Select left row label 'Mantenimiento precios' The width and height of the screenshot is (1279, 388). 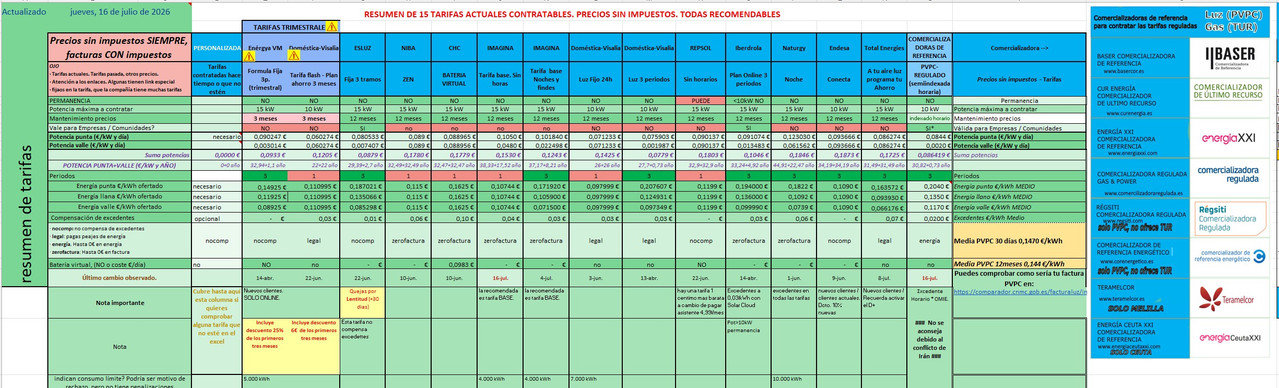coord(119,119)
